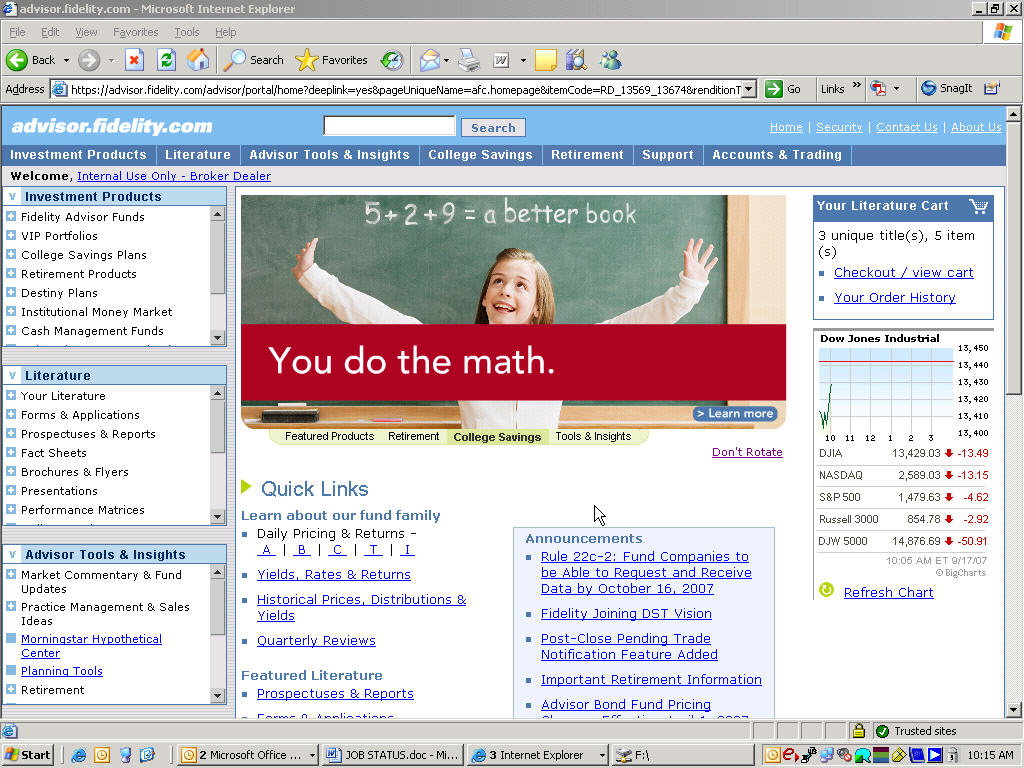Open the Mail icon dropdown arrow

pyautogui.click(x=447, y=60)
